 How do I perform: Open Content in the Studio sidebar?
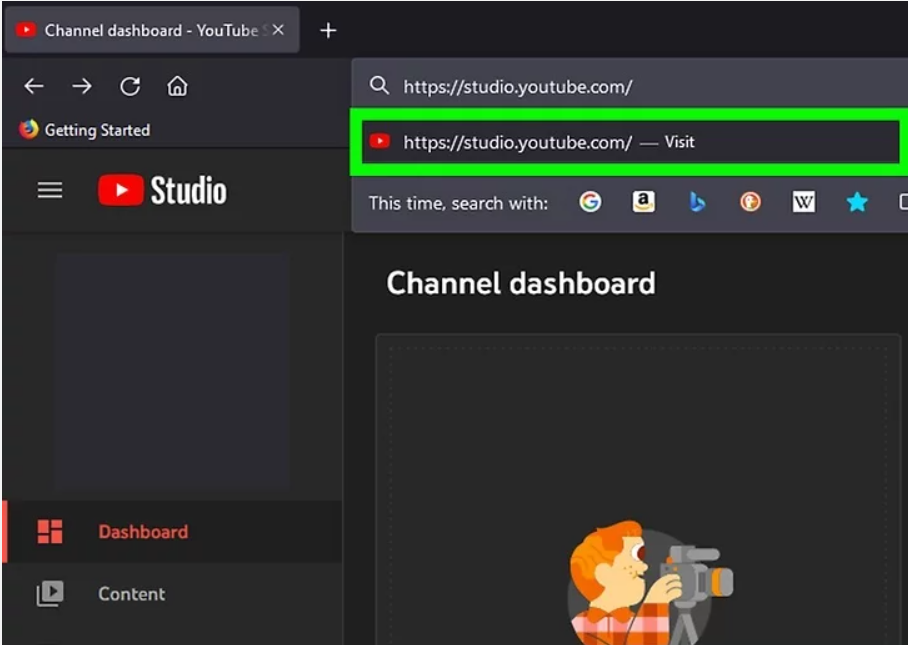tap(173, 593)
